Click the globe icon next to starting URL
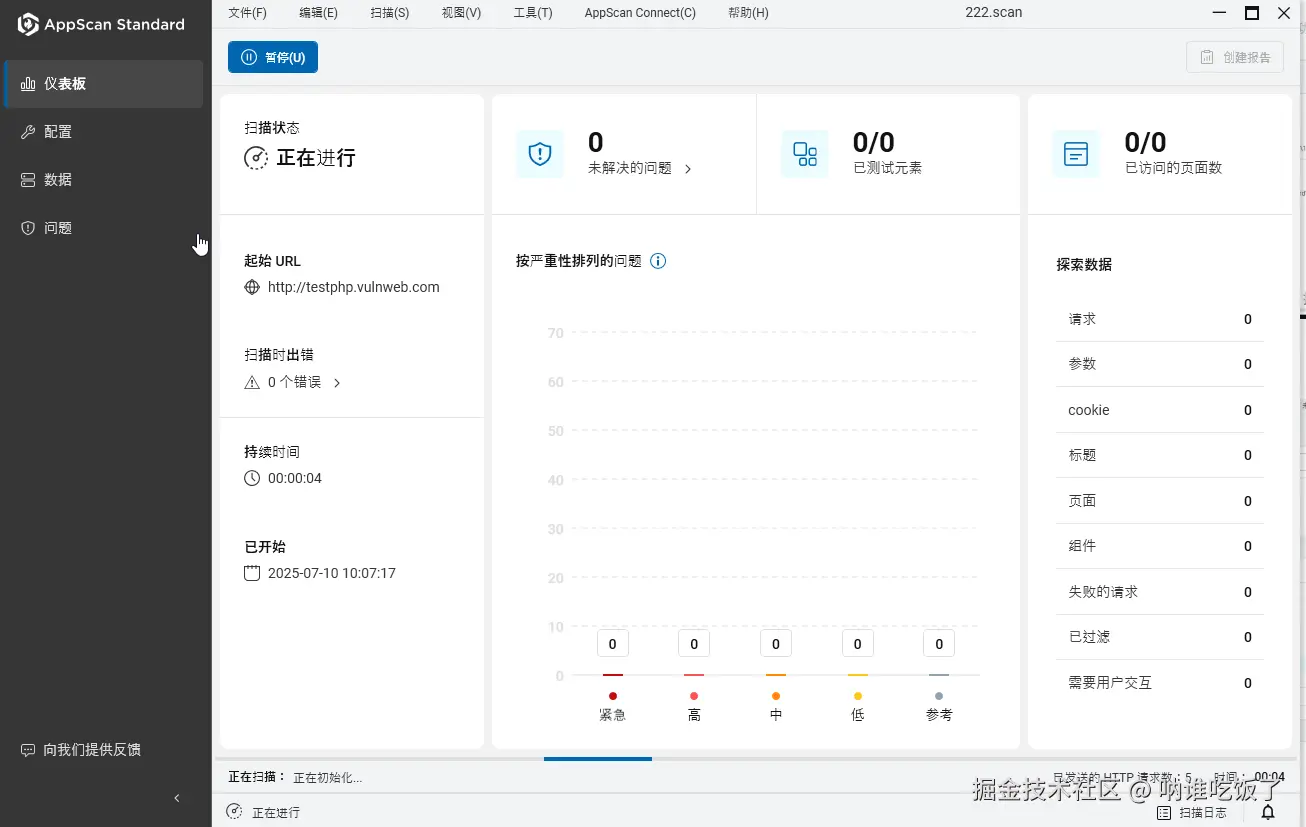 252,287
